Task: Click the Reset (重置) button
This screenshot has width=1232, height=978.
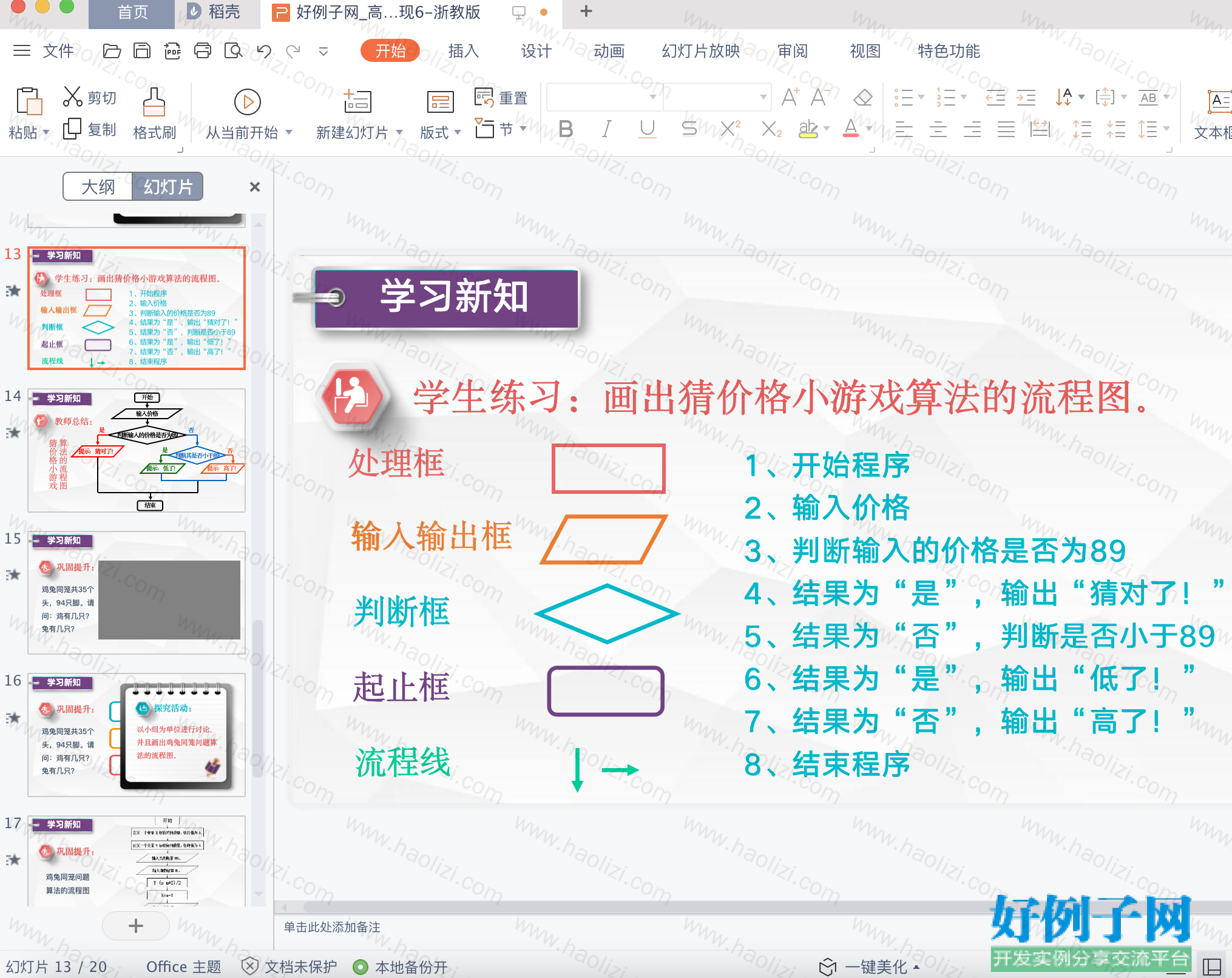Action: point(501,97)
